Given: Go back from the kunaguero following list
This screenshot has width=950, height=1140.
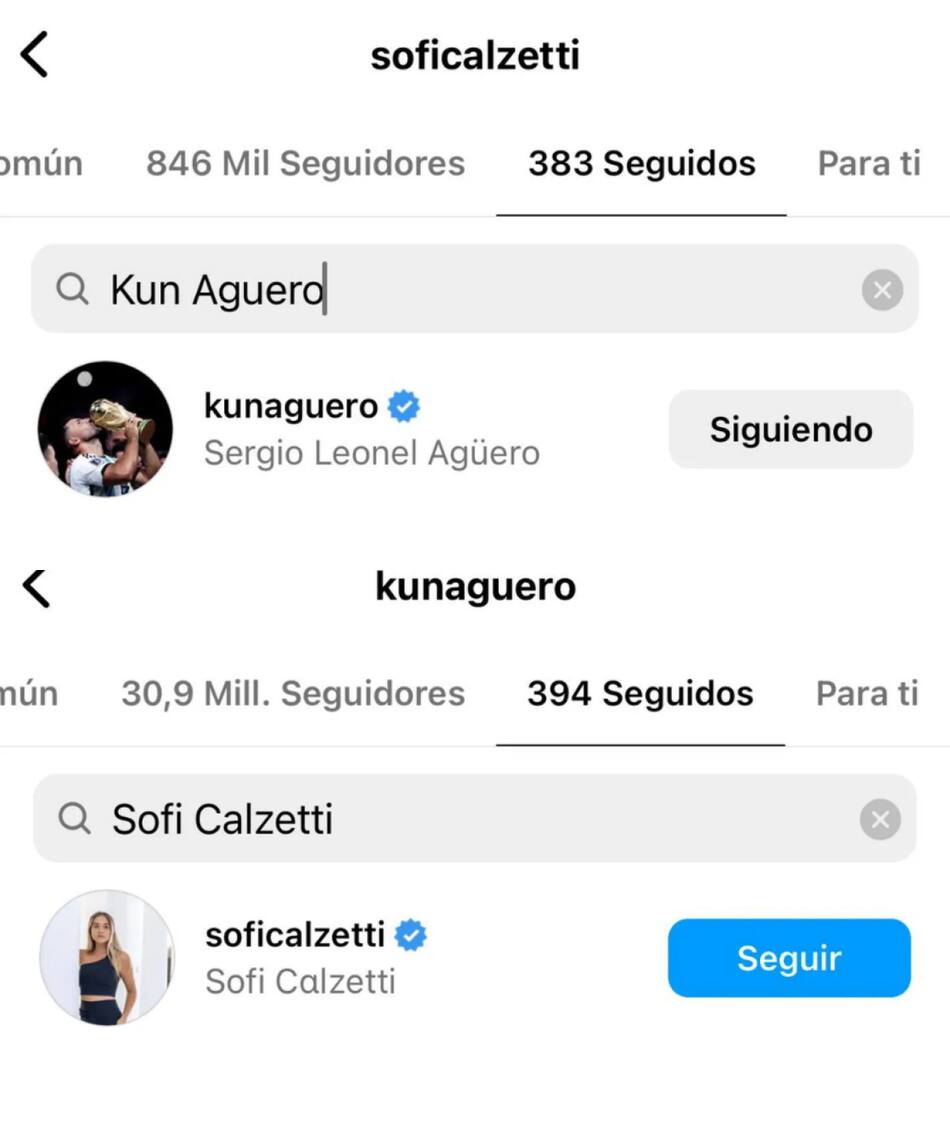Looking at the screenshot, I should point(36,587).
